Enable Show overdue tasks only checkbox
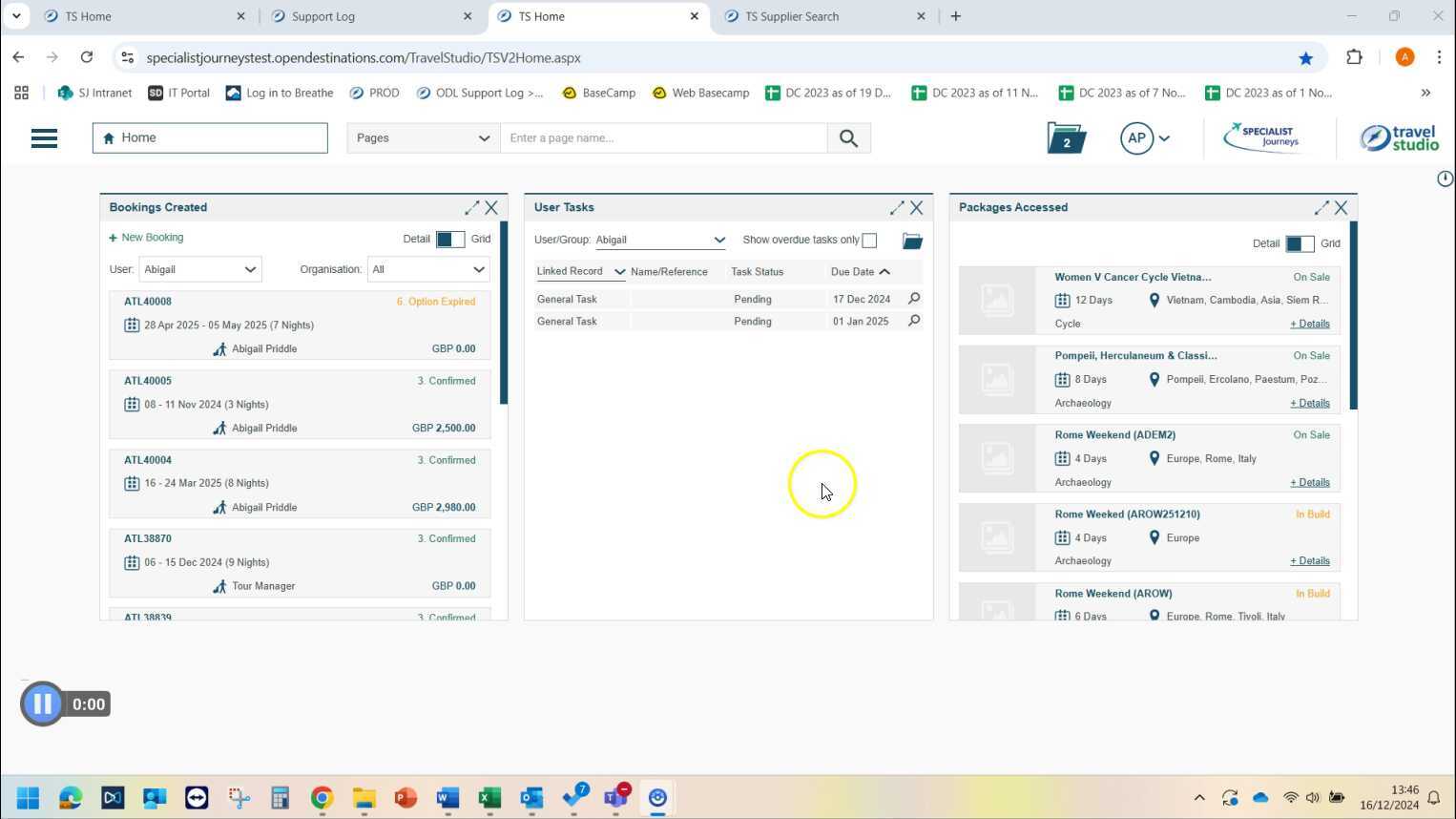The image size is (1456, 819). (x=869, y=241)
